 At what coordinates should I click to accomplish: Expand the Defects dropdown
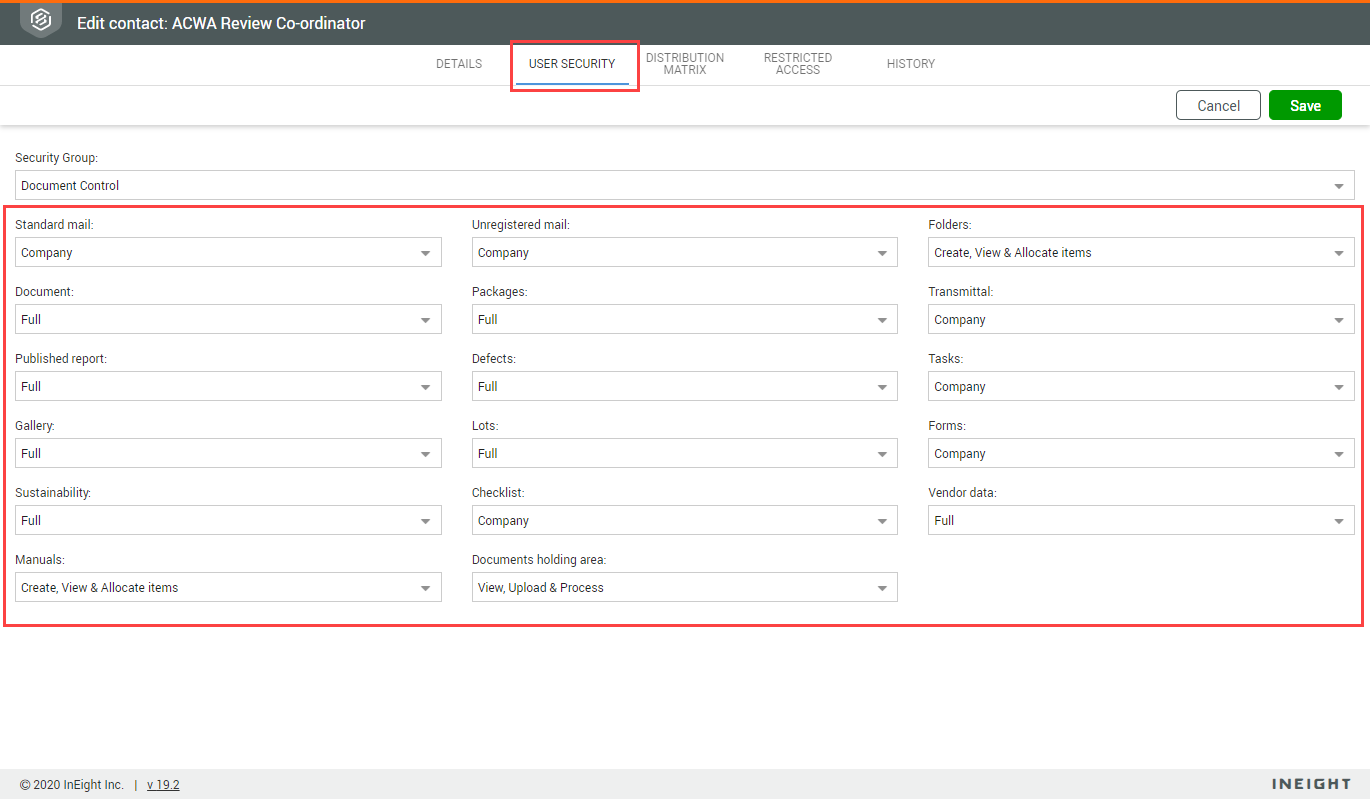click(684, 387)
